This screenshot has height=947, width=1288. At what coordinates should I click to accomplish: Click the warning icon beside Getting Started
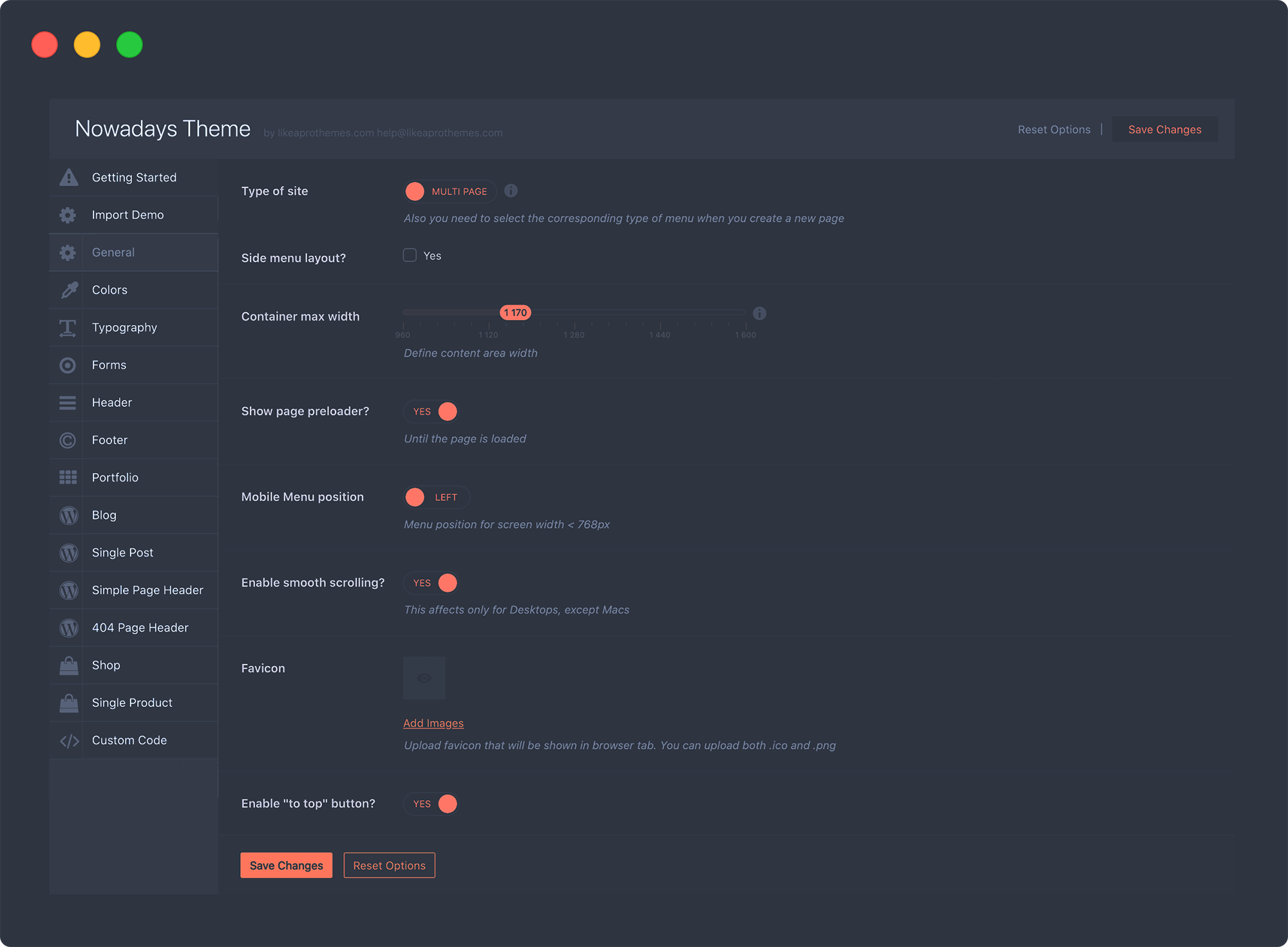tap(68, 178)
